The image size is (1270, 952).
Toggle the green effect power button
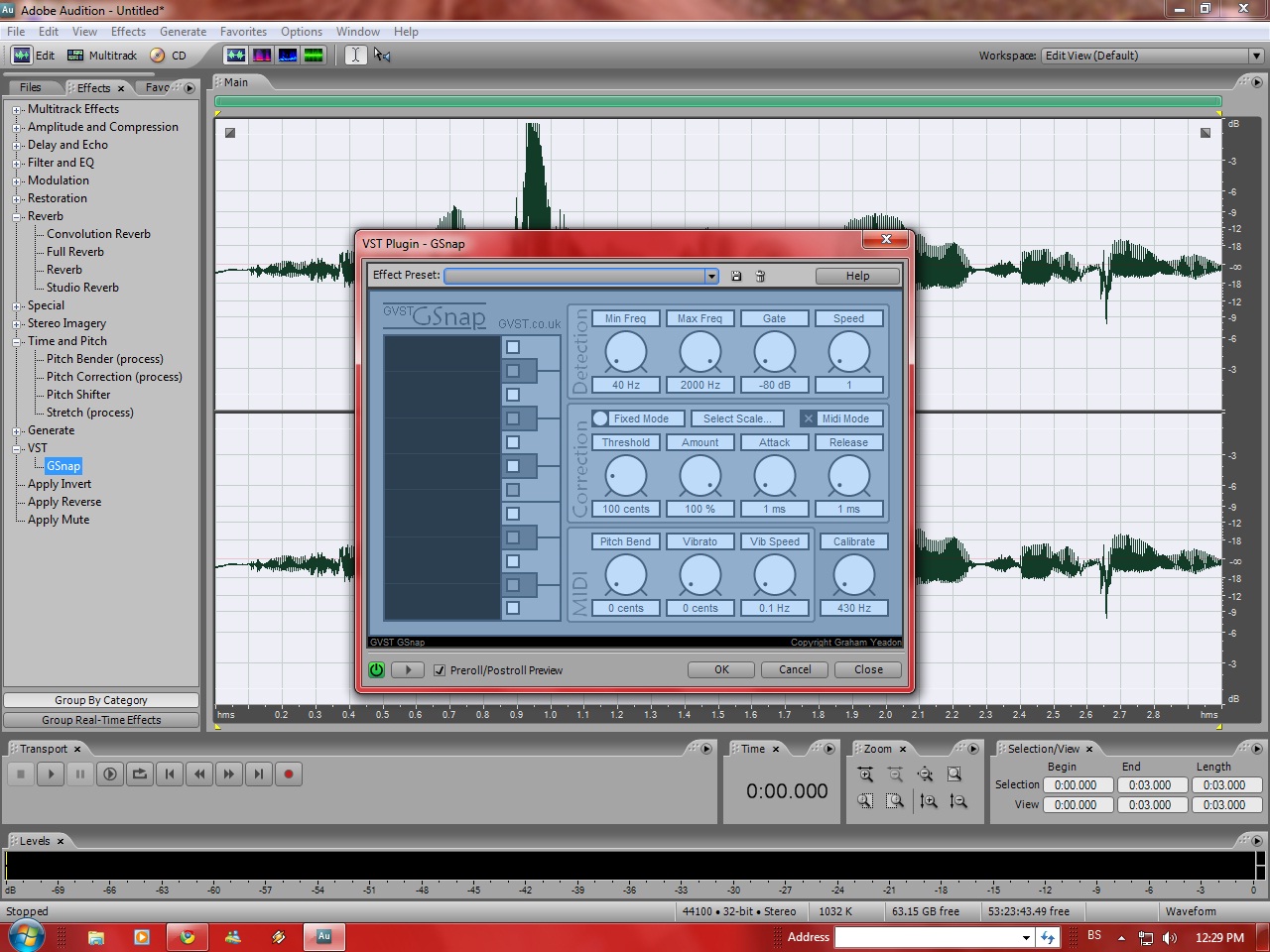coord(377,670)
